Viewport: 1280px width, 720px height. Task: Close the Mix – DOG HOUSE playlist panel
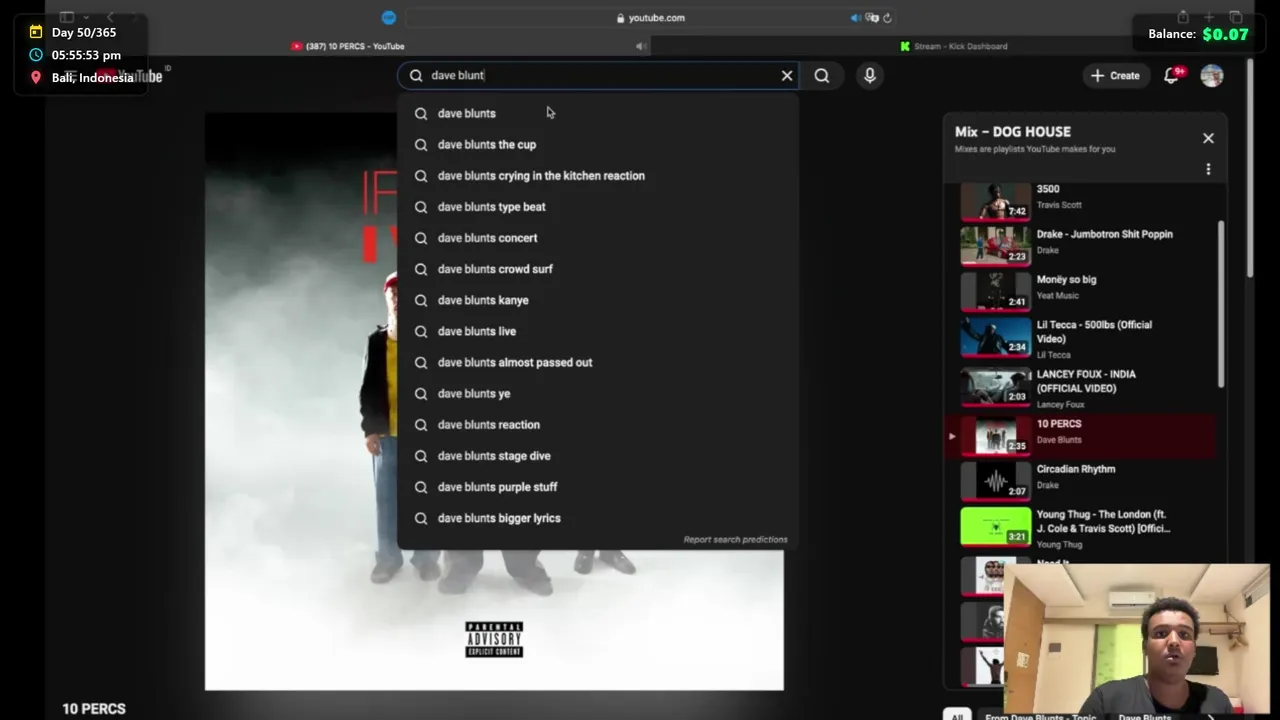click(1208, 138)
